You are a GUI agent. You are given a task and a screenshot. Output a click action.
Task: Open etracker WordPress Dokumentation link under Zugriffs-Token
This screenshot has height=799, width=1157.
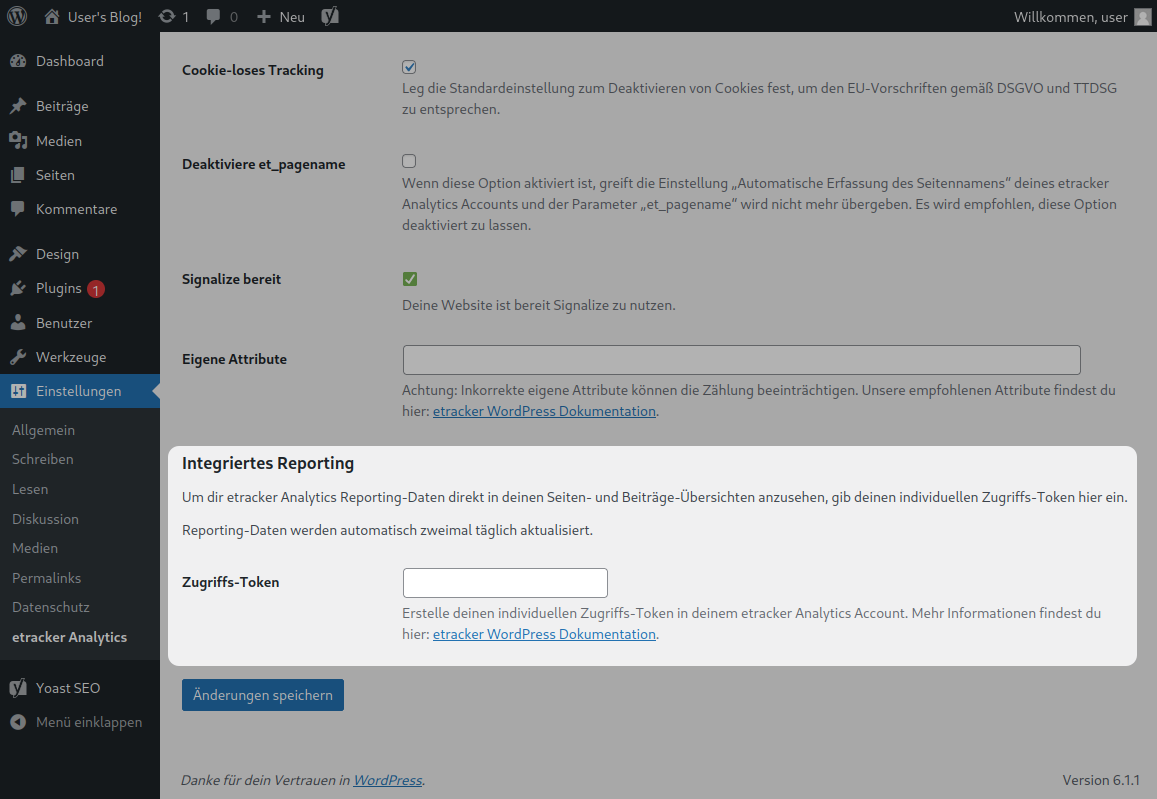[x=545, y=634]
